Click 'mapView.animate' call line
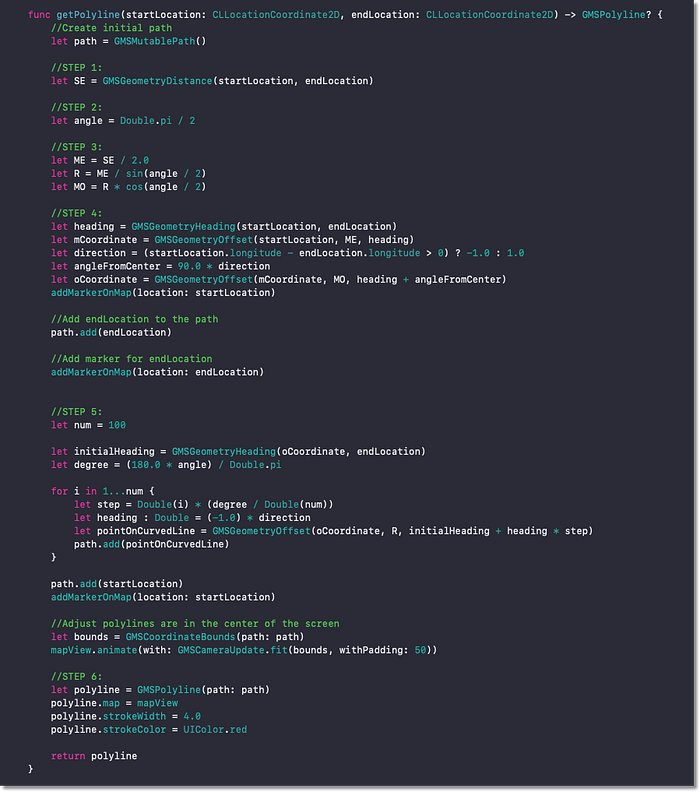The height and width of the screenshot is (792, 700). click(x=244, y=650)
